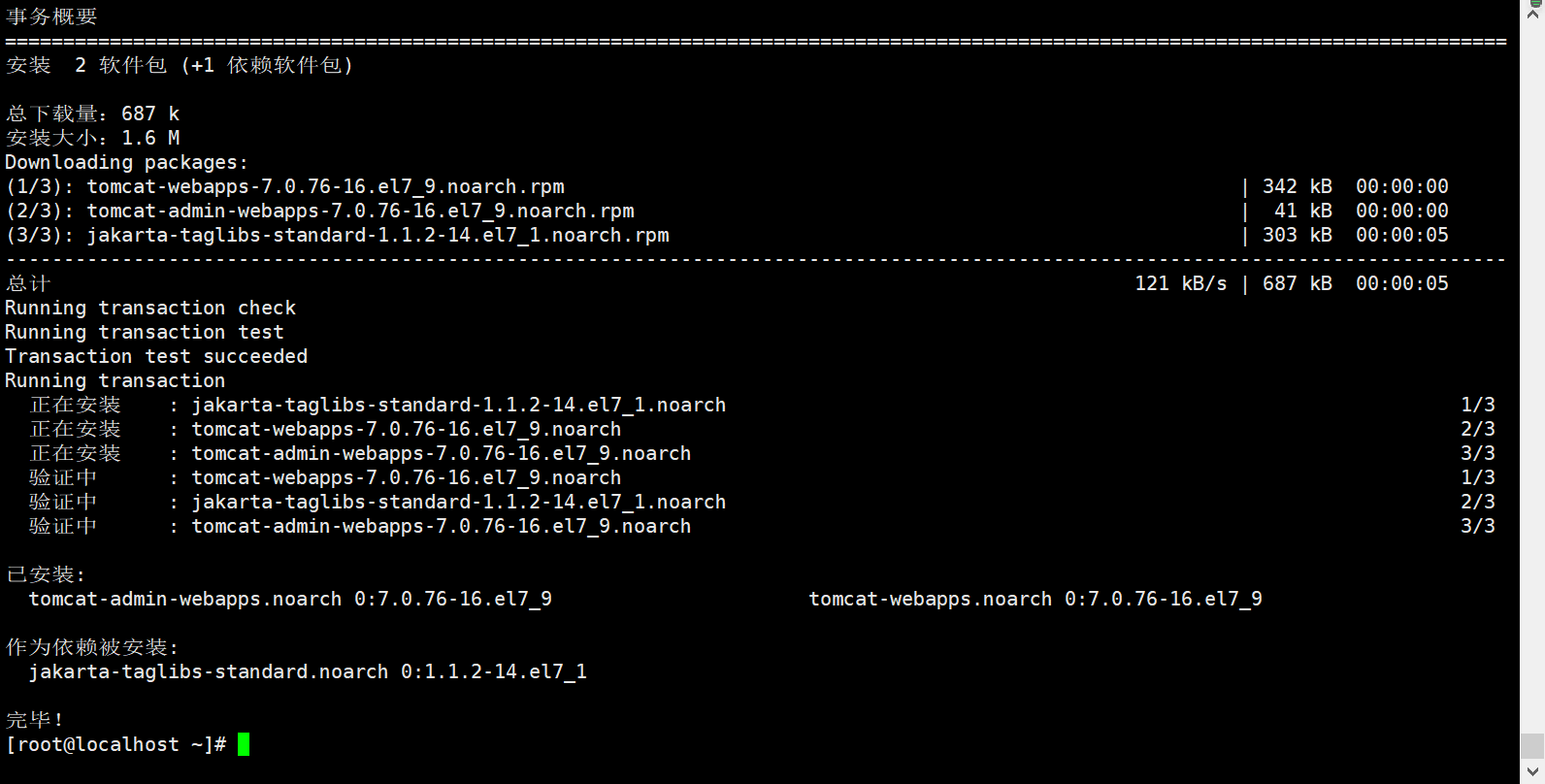Click jakarta-taglibs-standard.noarch 0:1.1.2-14.el7_1 dependency entry
This screenshot has width=1545, height=784.
coord(308,671)
